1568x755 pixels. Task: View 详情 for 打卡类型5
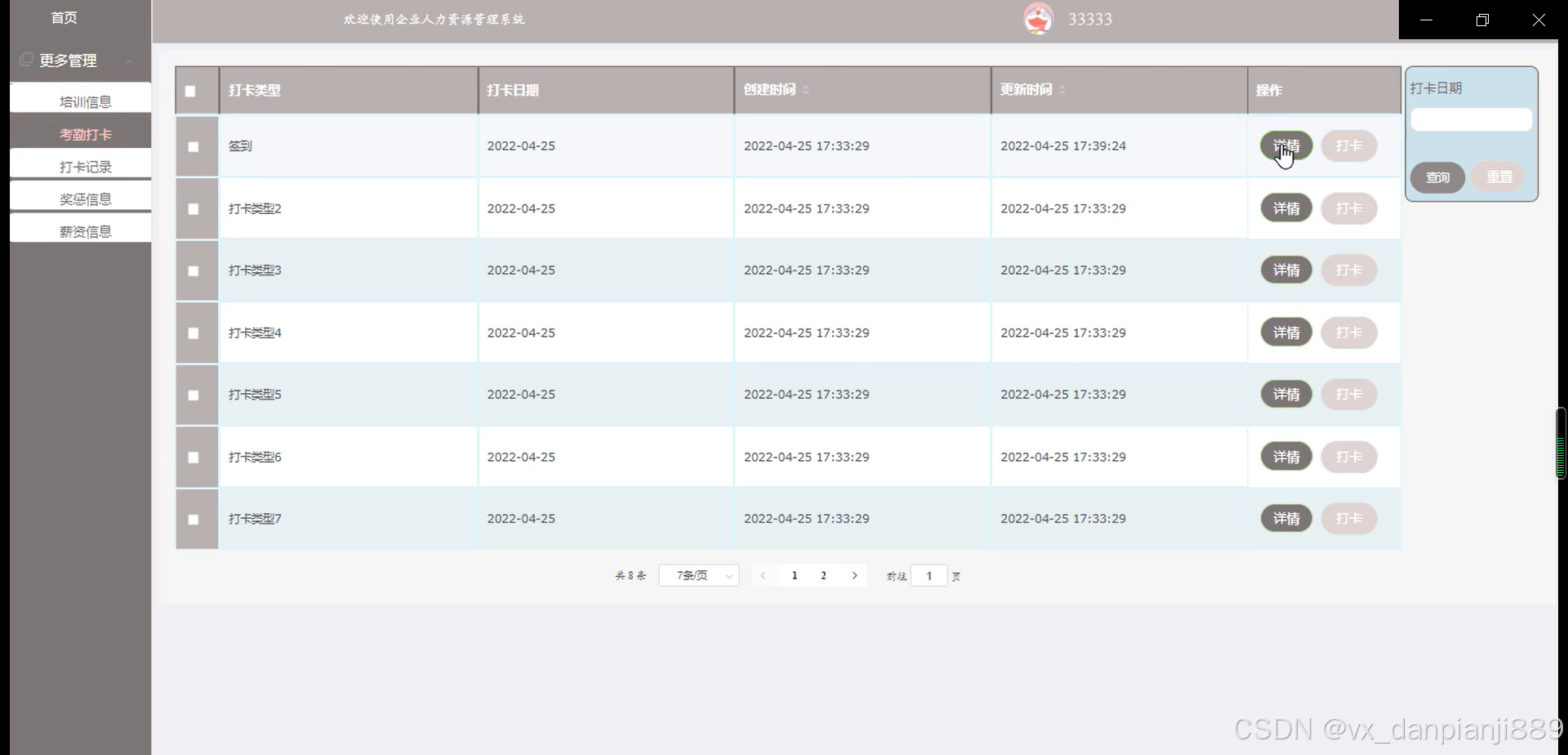click(x=1286, y=395)
